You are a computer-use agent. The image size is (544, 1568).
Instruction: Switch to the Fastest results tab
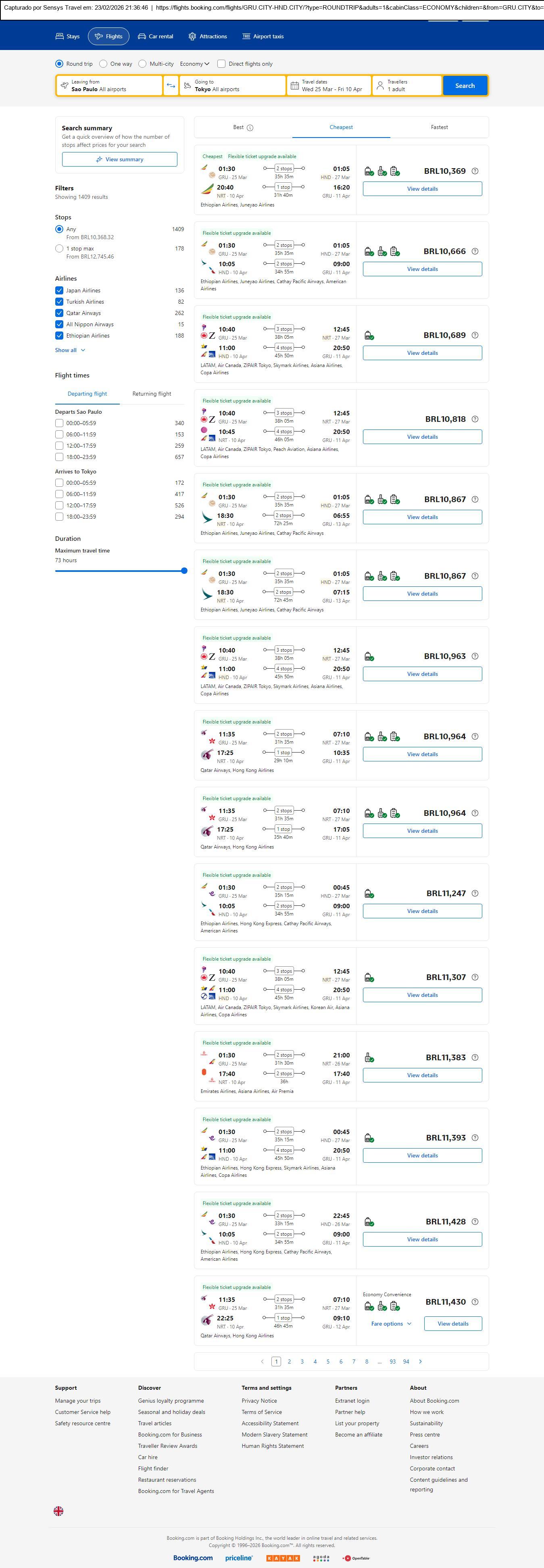click(439, 127)
